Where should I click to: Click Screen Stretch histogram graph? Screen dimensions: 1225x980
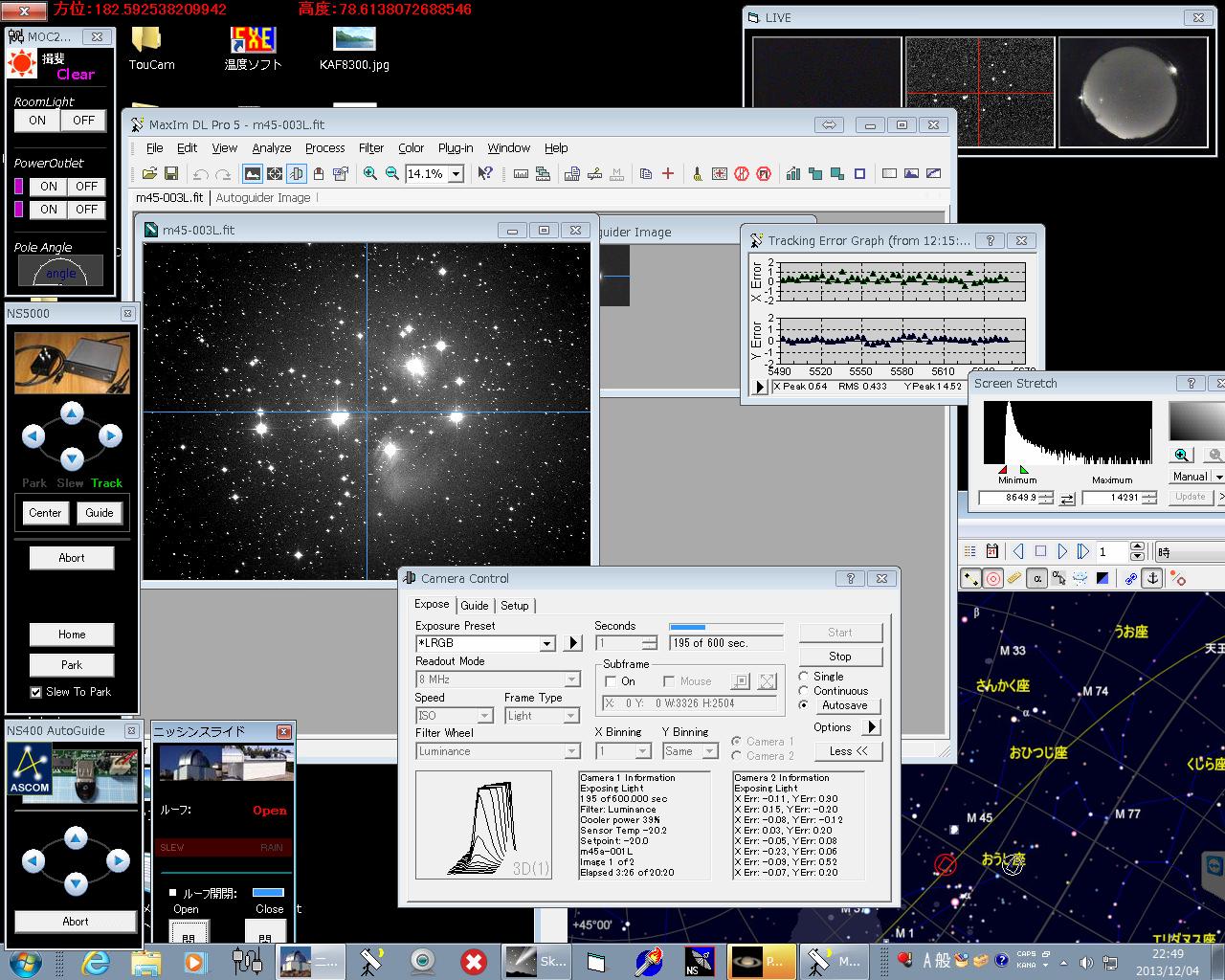1068,433
